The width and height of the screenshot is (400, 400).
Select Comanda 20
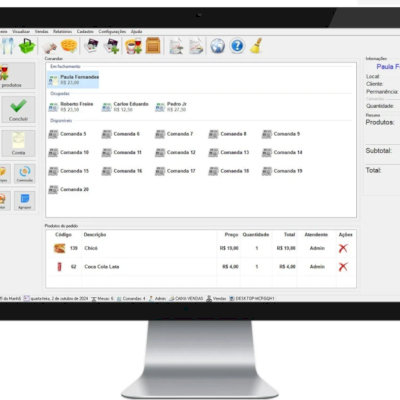(69, 189)
